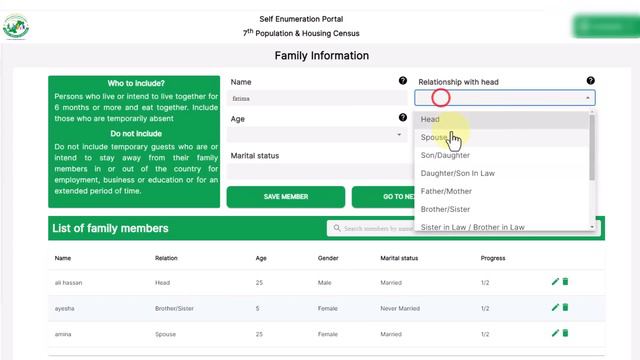Click the Age column header
The height and width of the screenshot is (360, 640).
[x=261, y=258]
